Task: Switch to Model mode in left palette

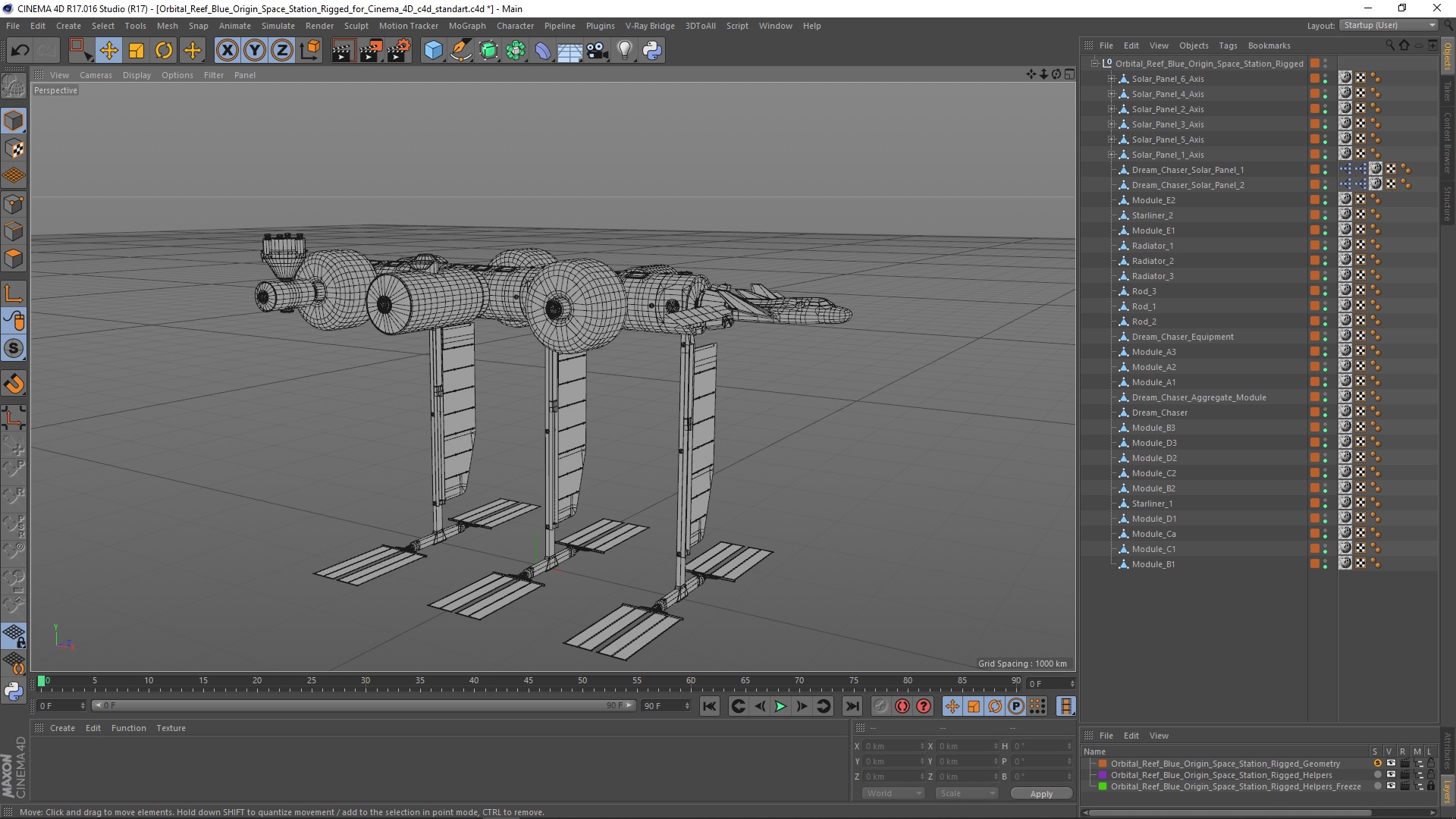Action: tap(14, 121)
